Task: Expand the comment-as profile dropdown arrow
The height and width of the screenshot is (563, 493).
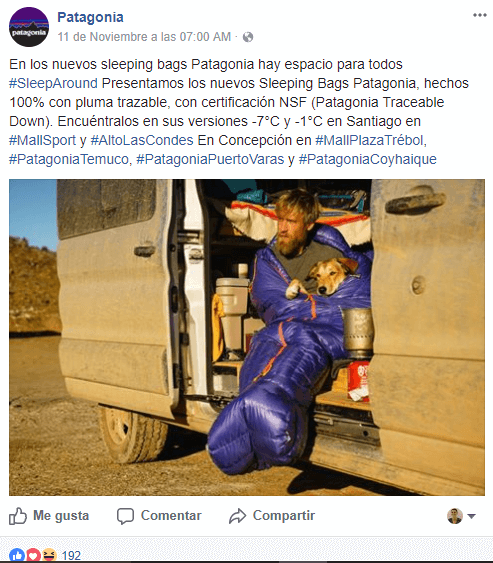Action: pos(471,516)
